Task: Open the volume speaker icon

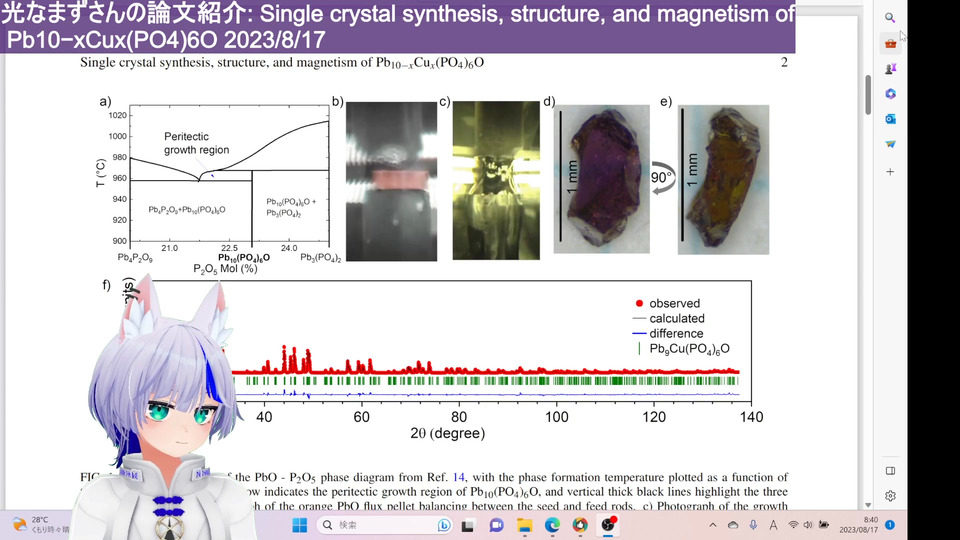Action: click(808, 525)
